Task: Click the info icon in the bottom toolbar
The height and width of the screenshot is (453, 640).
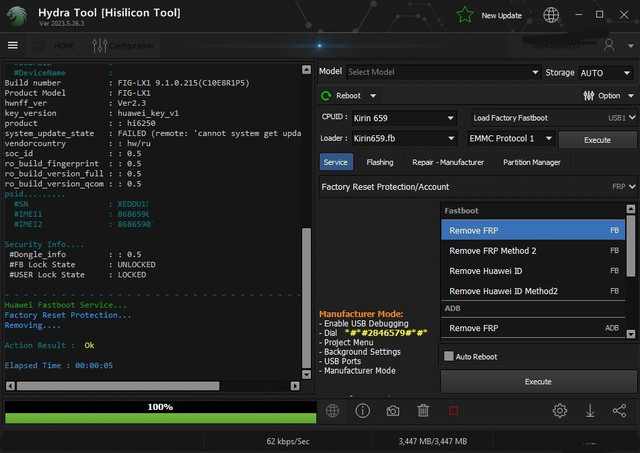Action: click(x=362, y=411)
